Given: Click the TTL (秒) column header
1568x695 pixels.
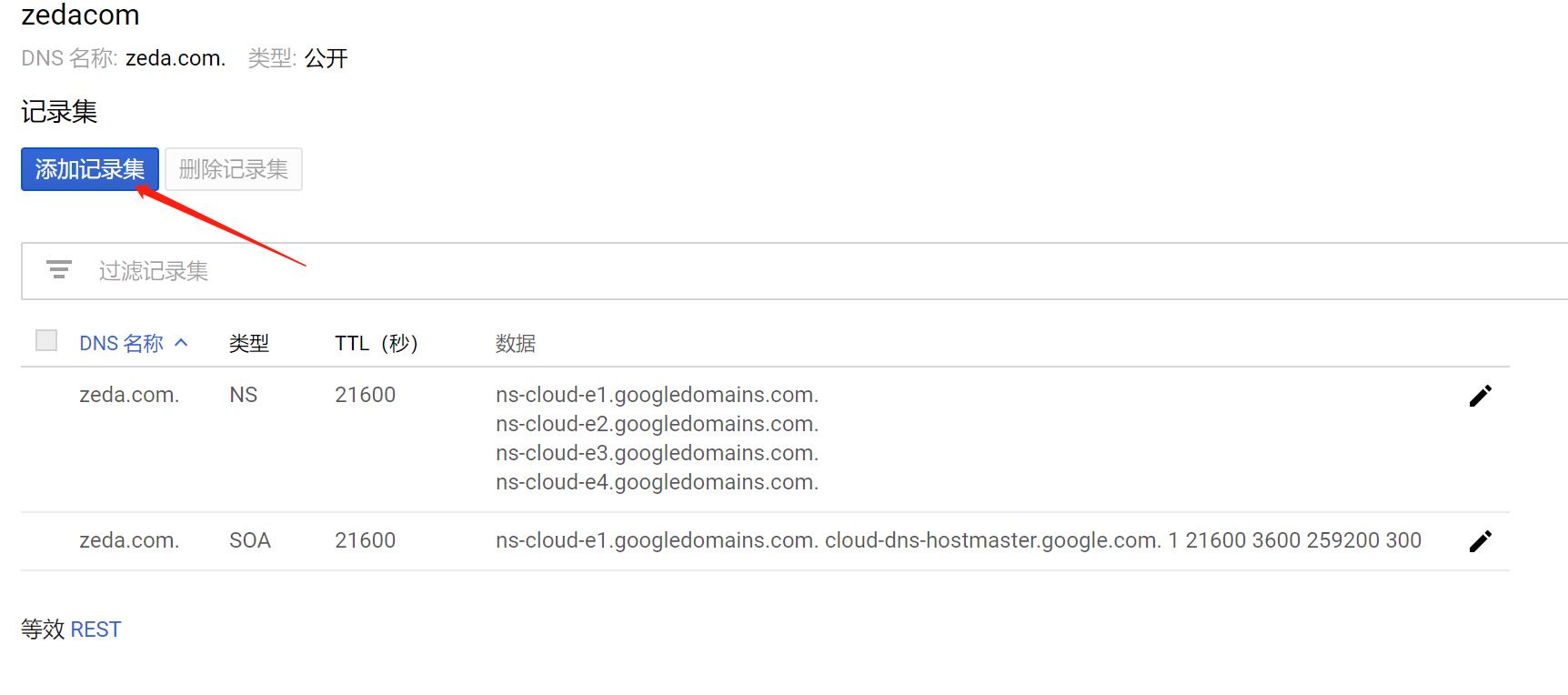Looking at the screenshot, I should (376, 344).
